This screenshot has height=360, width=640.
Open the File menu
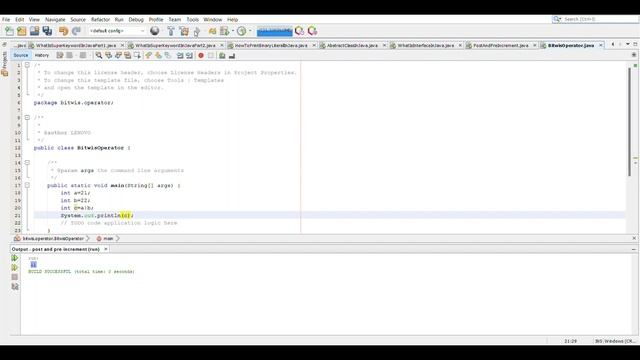(6, 20)
